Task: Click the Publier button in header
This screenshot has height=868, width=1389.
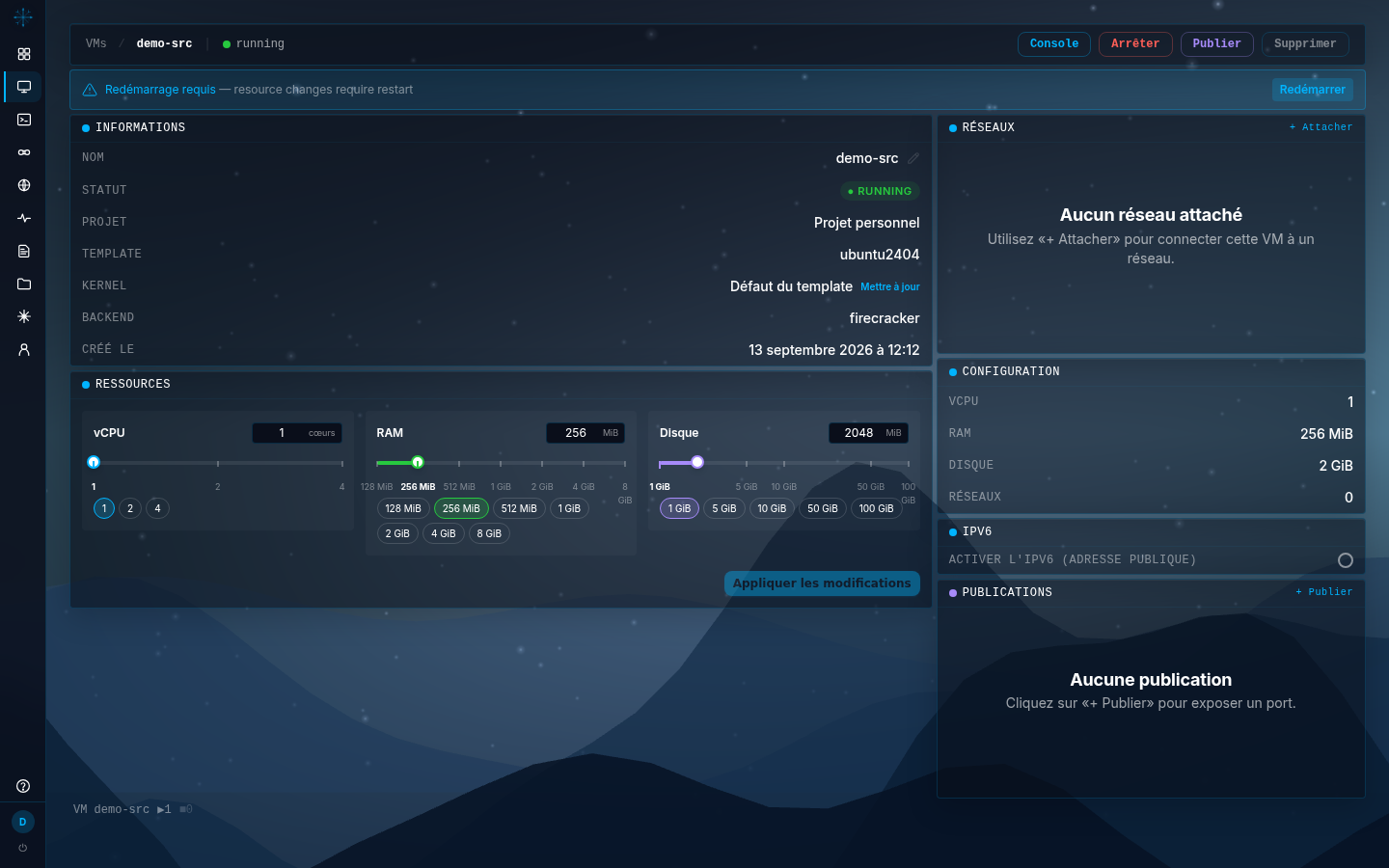Action: click(1217, 44)
